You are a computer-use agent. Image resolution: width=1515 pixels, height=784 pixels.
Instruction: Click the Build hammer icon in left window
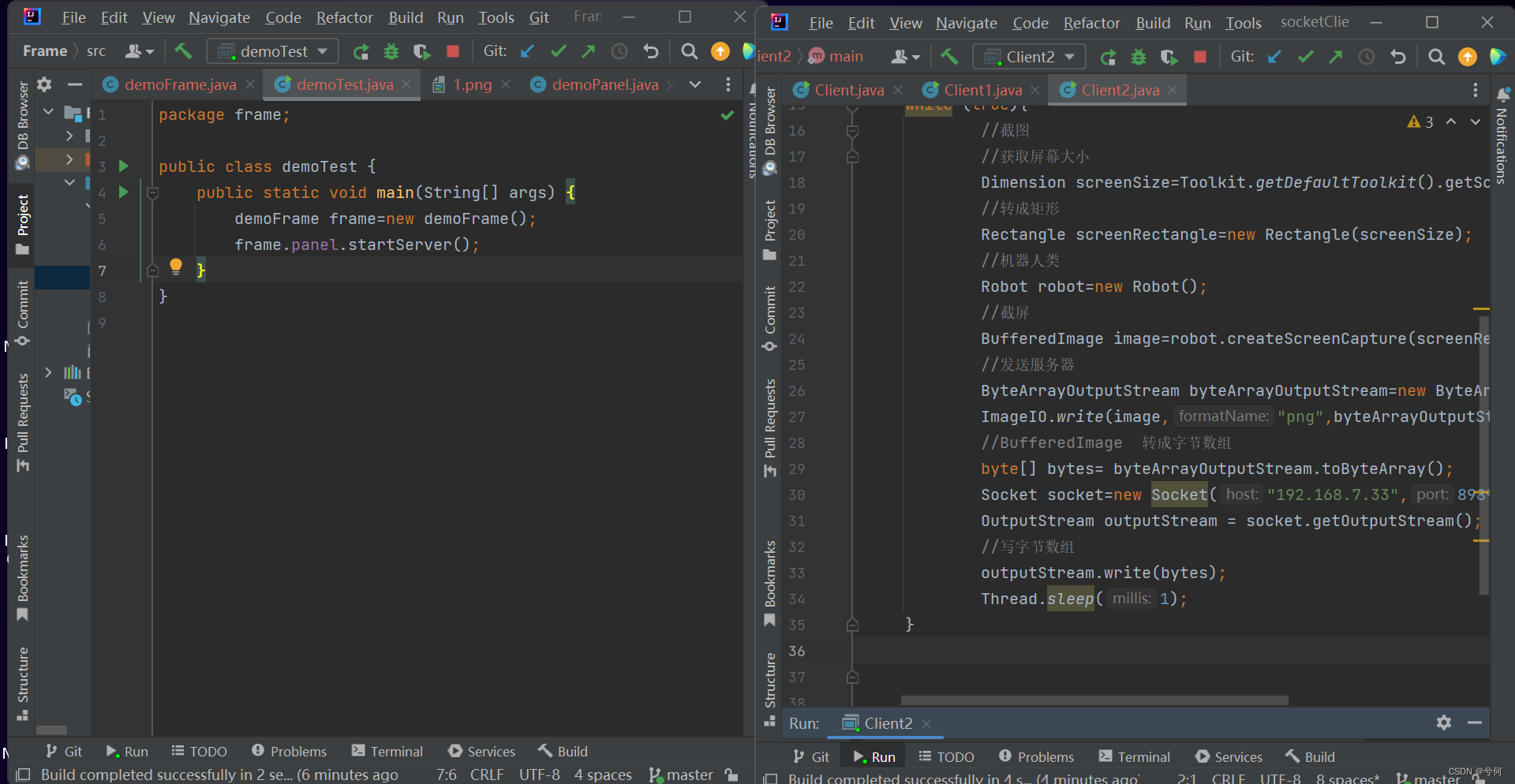(183, 51)
